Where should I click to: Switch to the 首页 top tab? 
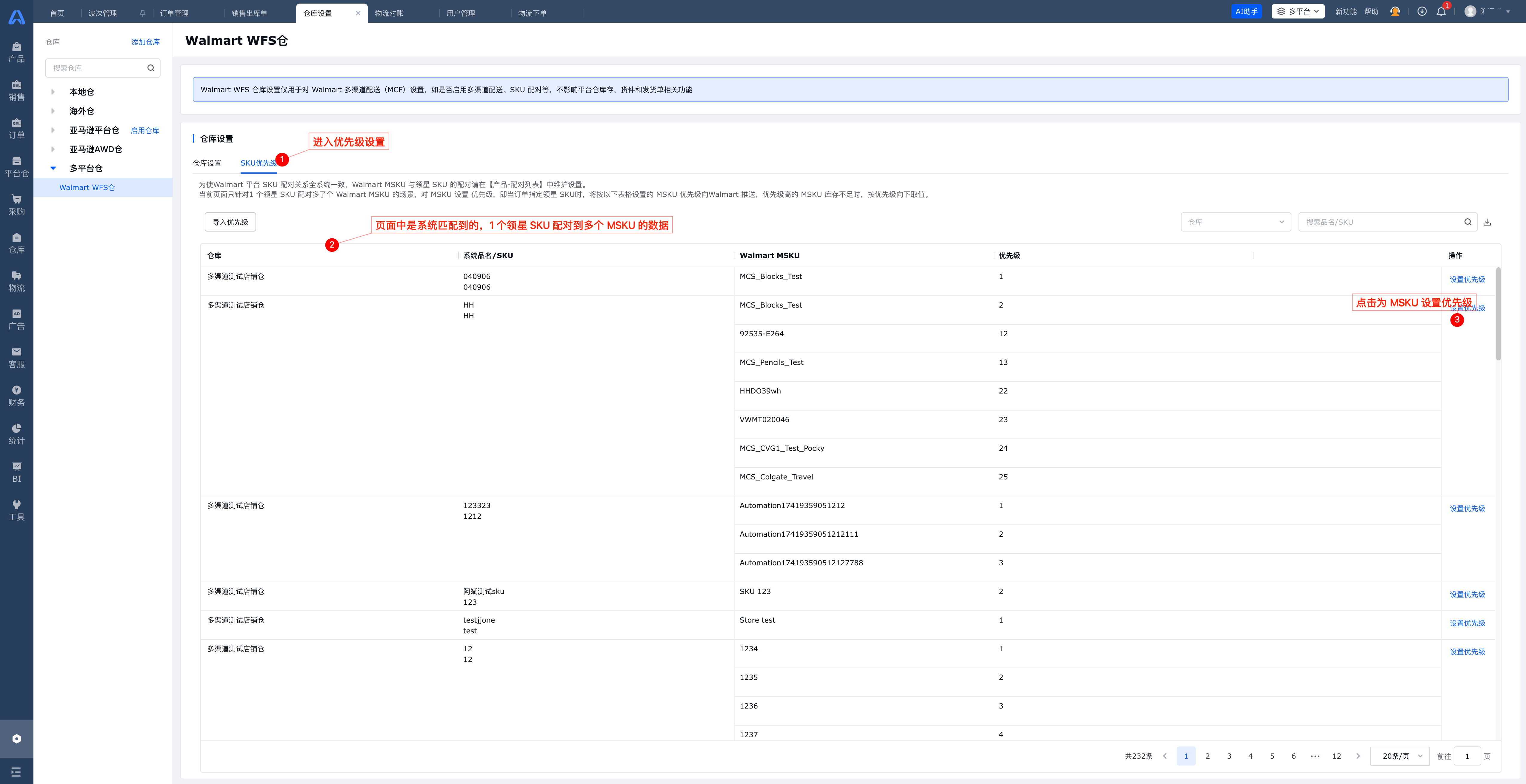(x=57, y=13)
